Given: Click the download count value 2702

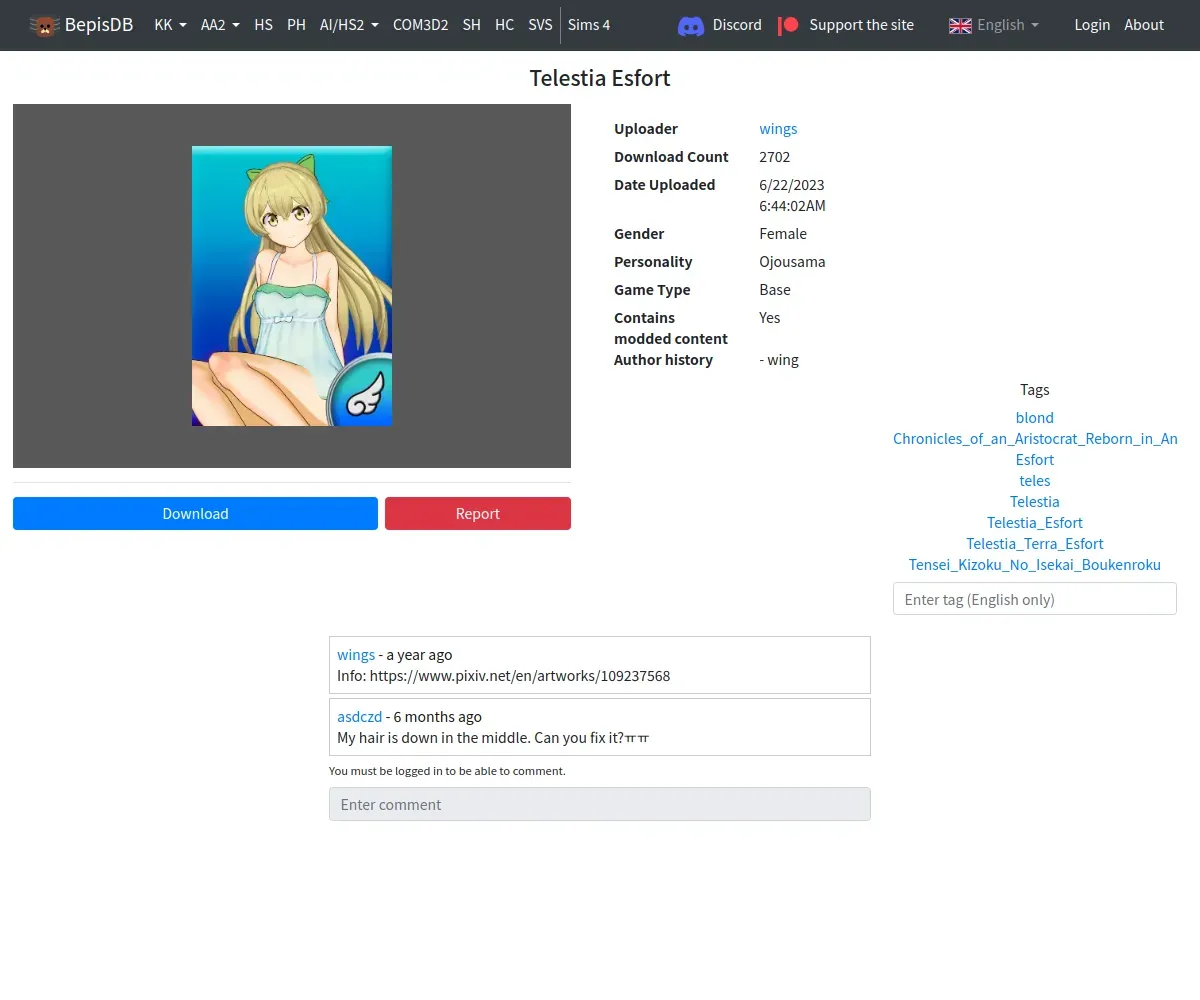Looking at the screenshot, I should click(x=775, y=157).
